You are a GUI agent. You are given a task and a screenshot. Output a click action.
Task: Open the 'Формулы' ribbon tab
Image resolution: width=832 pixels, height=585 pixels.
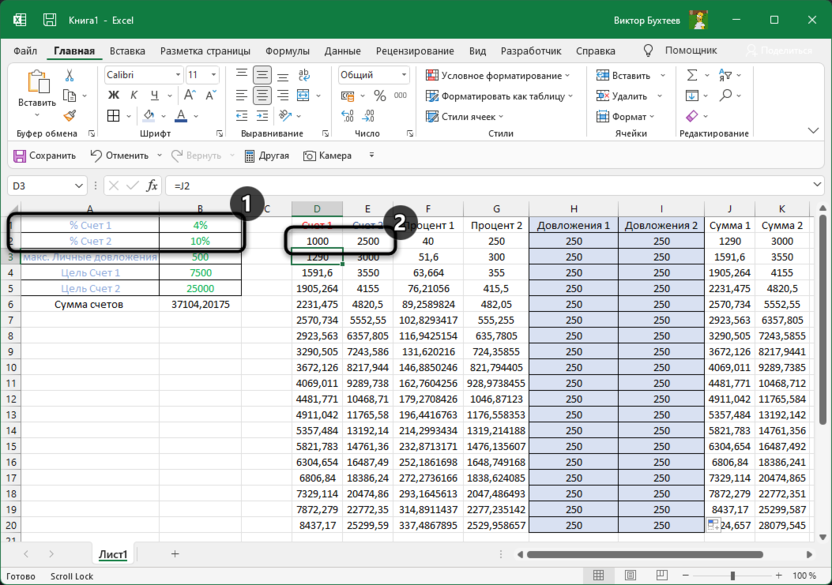click(x=287, y=51)
